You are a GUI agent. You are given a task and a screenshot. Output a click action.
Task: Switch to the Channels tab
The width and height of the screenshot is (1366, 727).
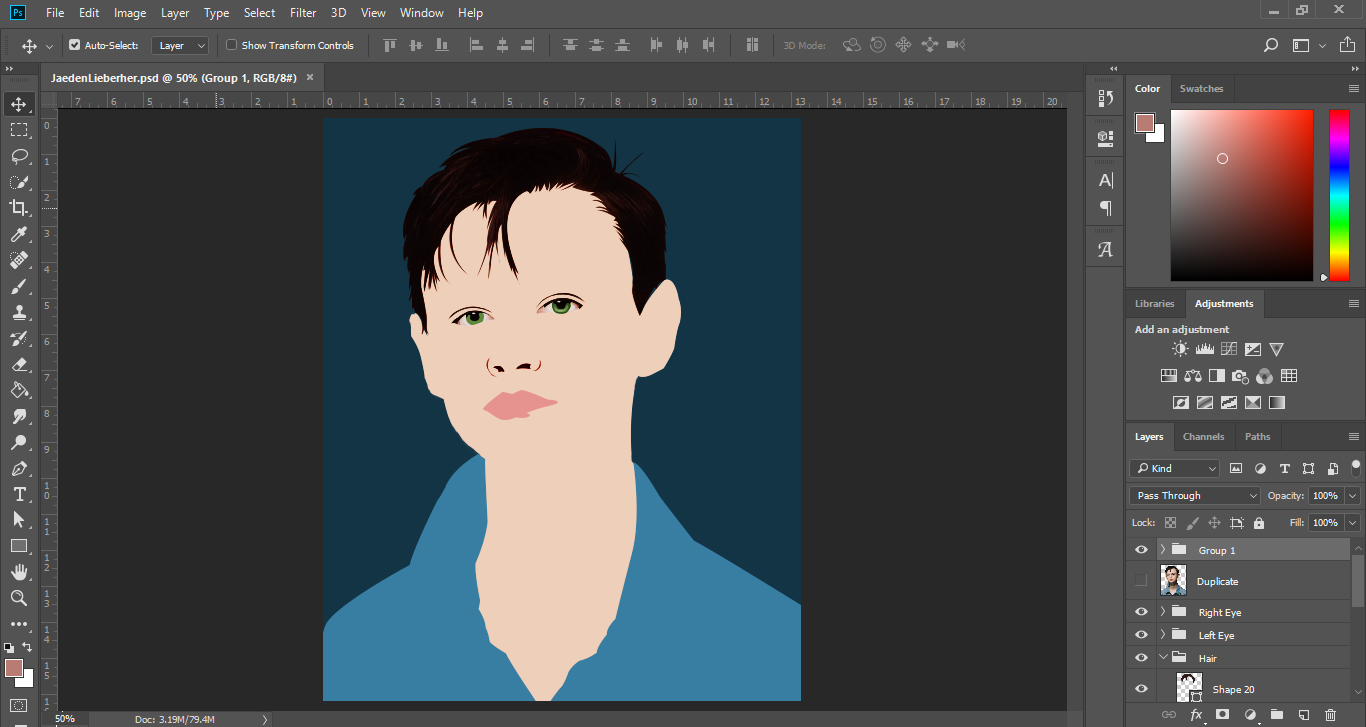[1203, 436]
